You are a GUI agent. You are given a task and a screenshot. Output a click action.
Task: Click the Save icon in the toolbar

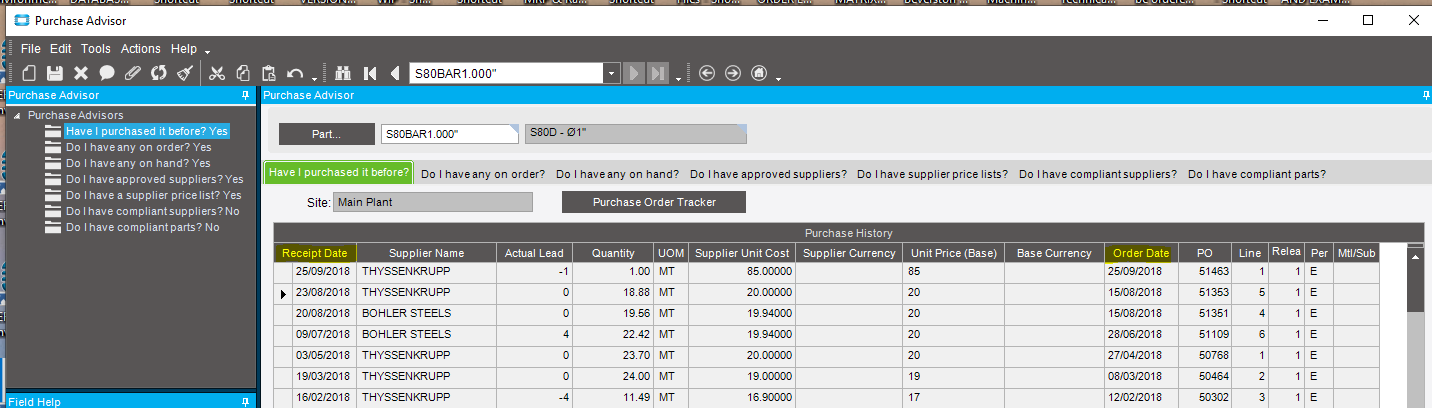click(55, 73)
